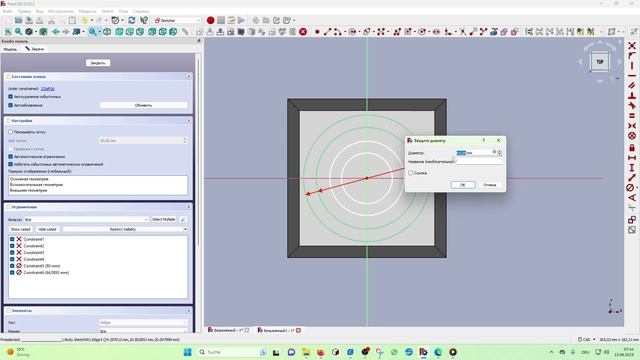This screenshot has width=640, height=360.
Task: Click the Show Listed button
Action: (20, 229)
